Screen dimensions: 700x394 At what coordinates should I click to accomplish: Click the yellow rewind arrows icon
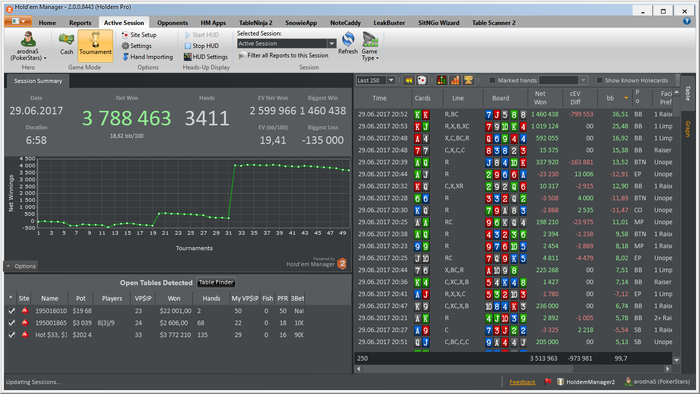(x=408, y=80)
